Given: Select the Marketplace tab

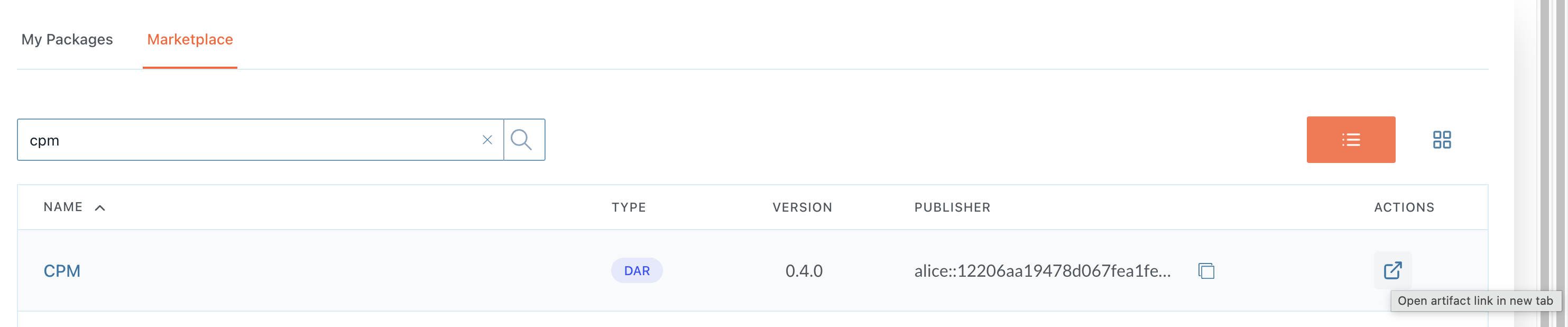Looking at the screenshot, I should pyautogui.click(x=190, y=40).
